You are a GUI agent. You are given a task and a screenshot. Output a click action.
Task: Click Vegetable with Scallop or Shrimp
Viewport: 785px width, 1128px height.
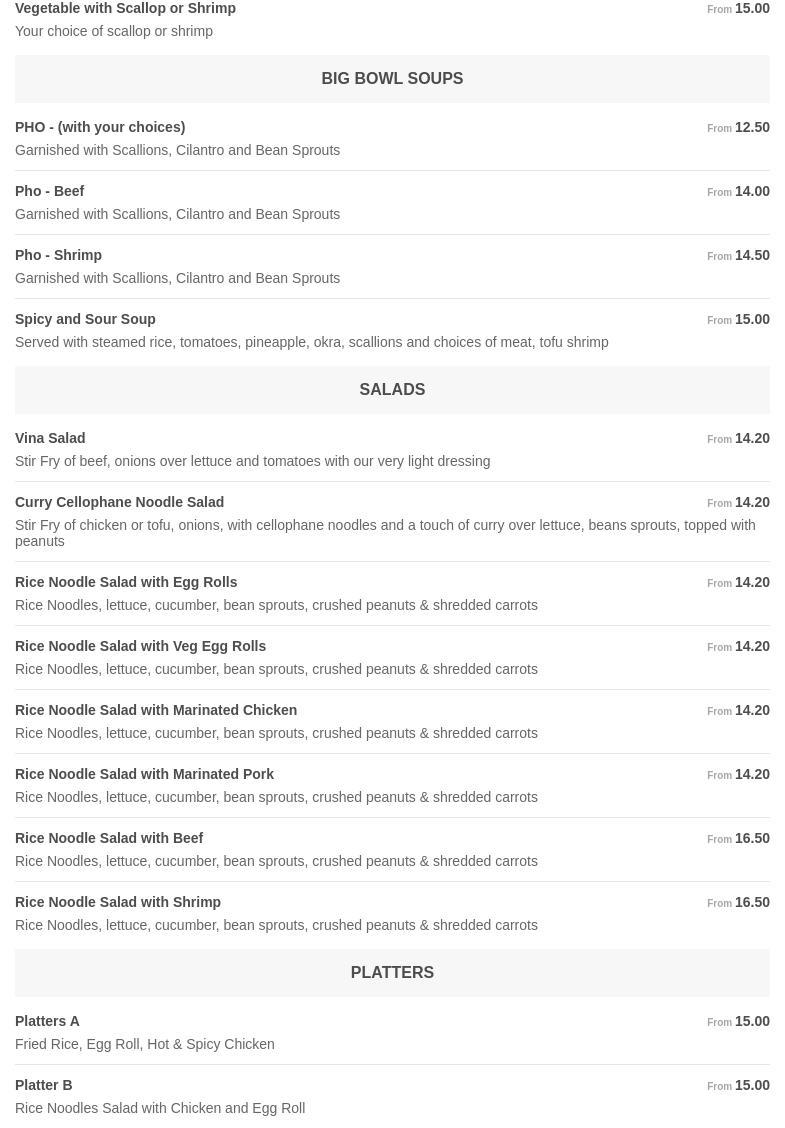pos(126,9)
